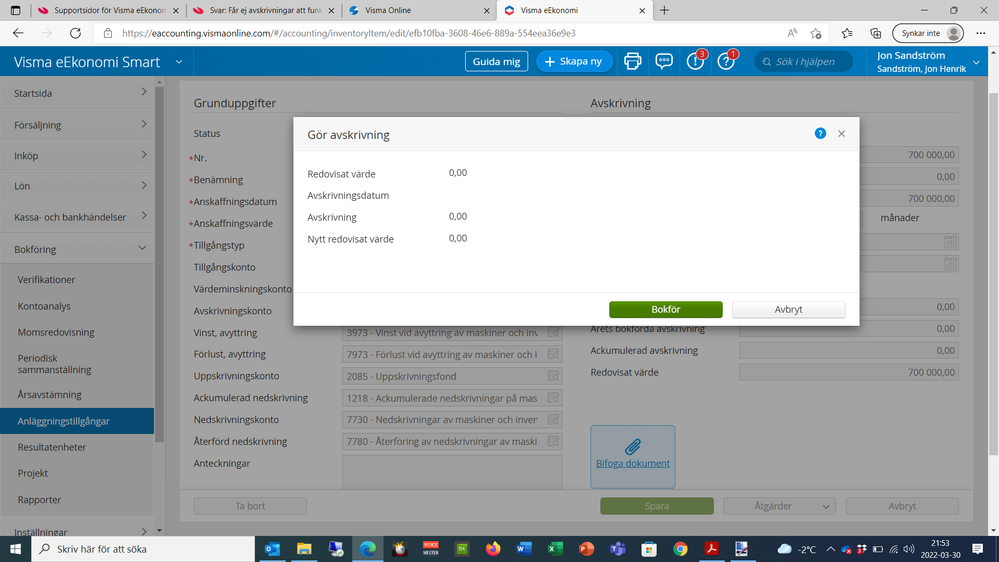
Task: Click the help question mark icon in header
Action: tap(726, 61)
